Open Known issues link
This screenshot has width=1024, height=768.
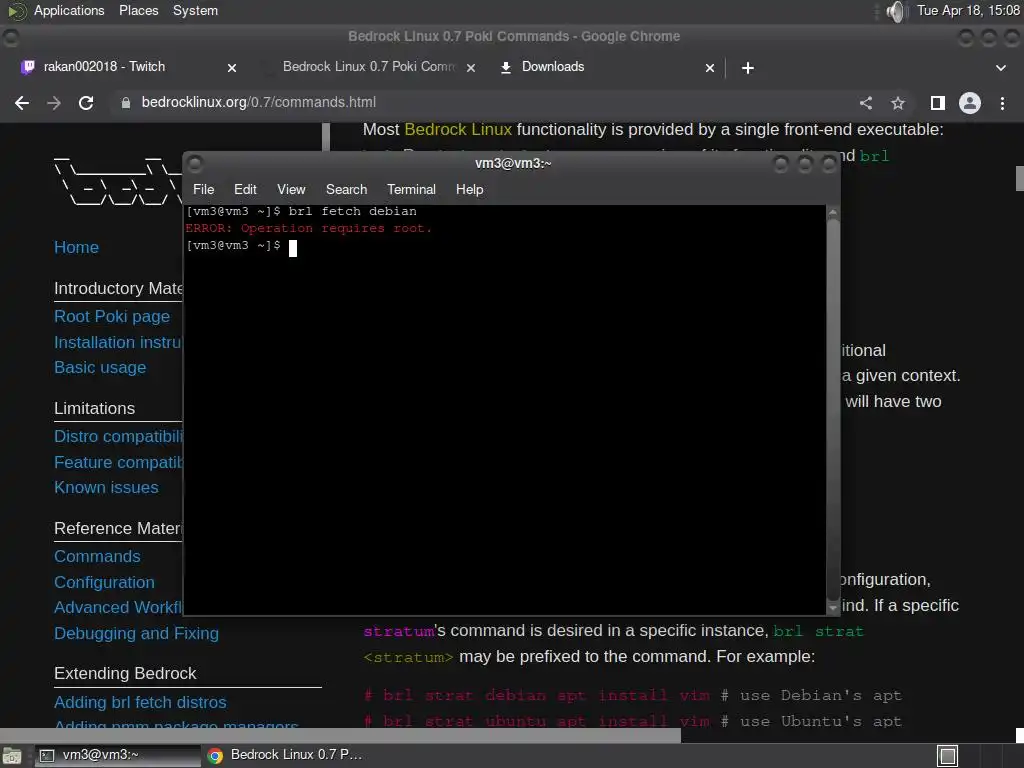point(106,488)
